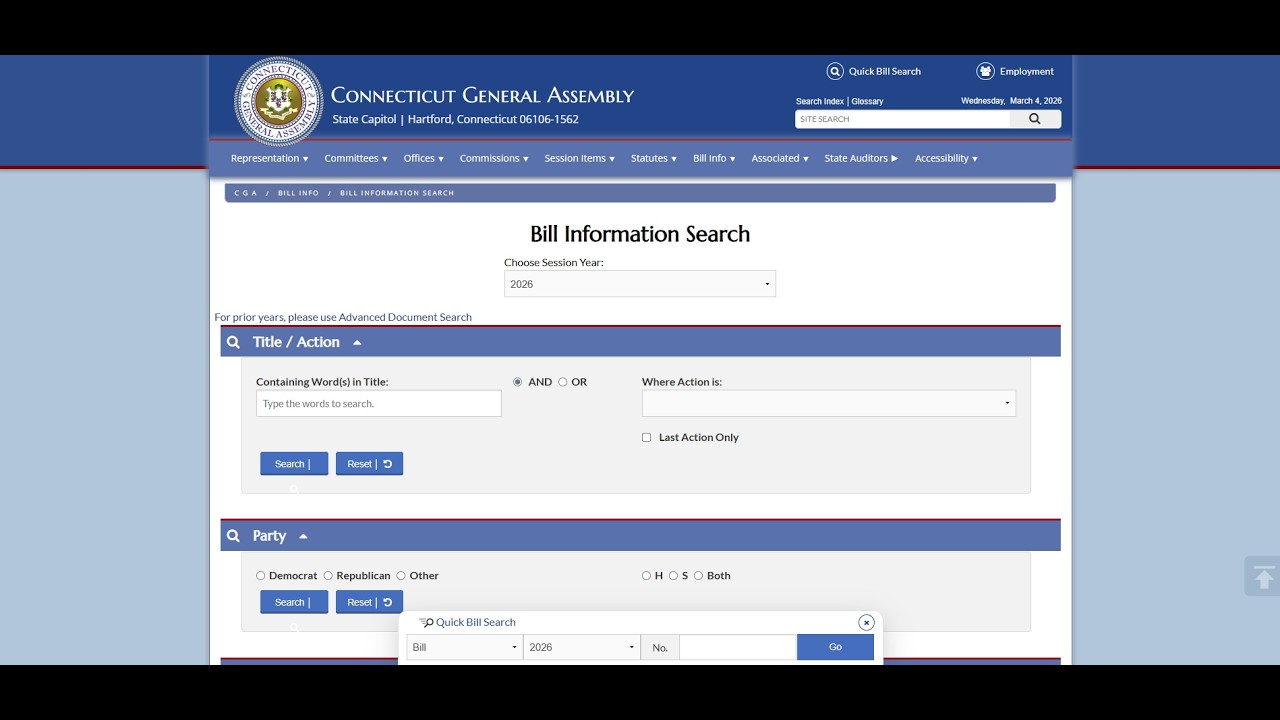Screen dimensions: 1280x720
Task: Click the Quick Bill Search magnifier icon in header
Action: (x=835, y=71)
